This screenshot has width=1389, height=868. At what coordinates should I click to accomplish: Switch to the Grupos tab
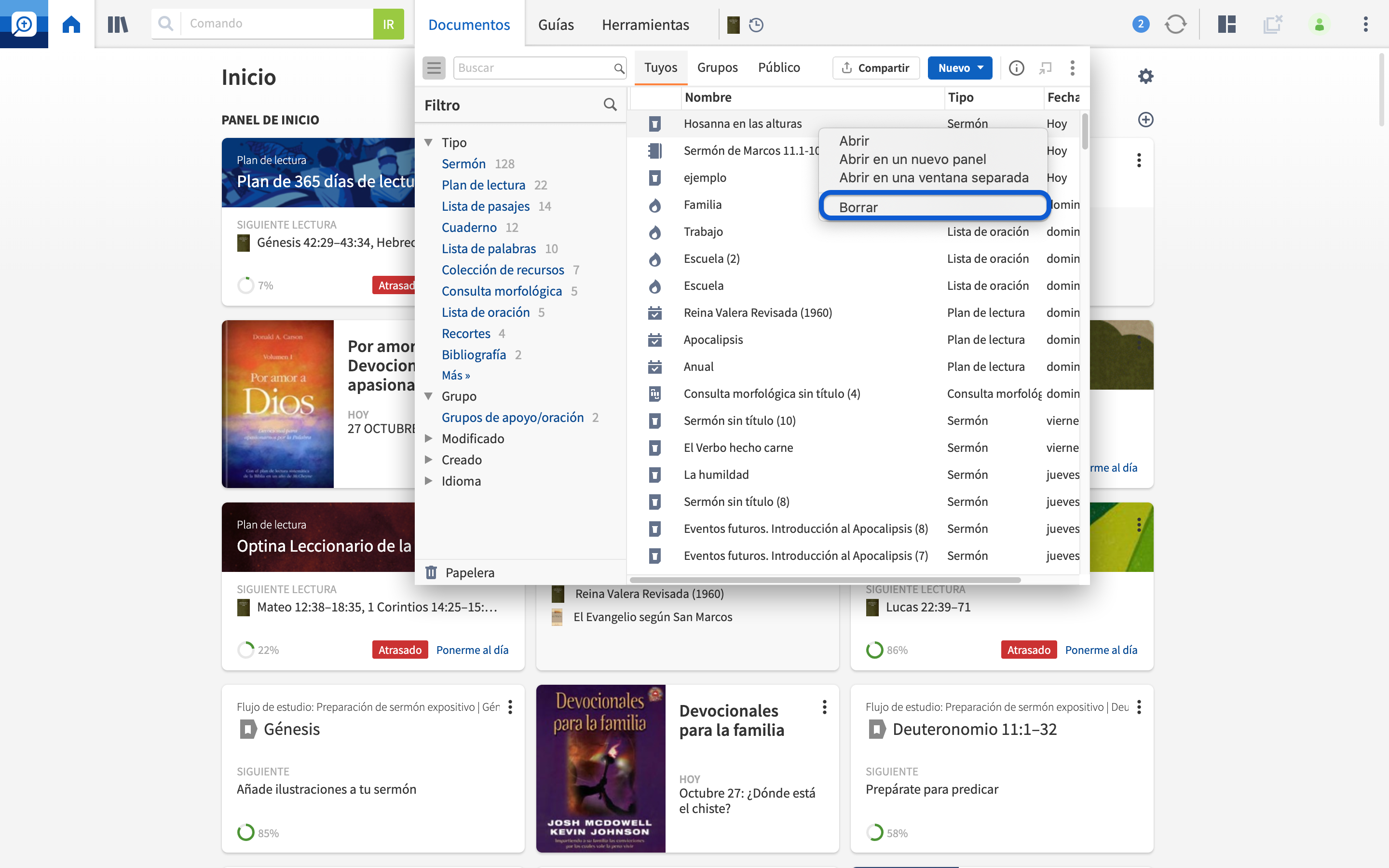[x=718, y=68]
